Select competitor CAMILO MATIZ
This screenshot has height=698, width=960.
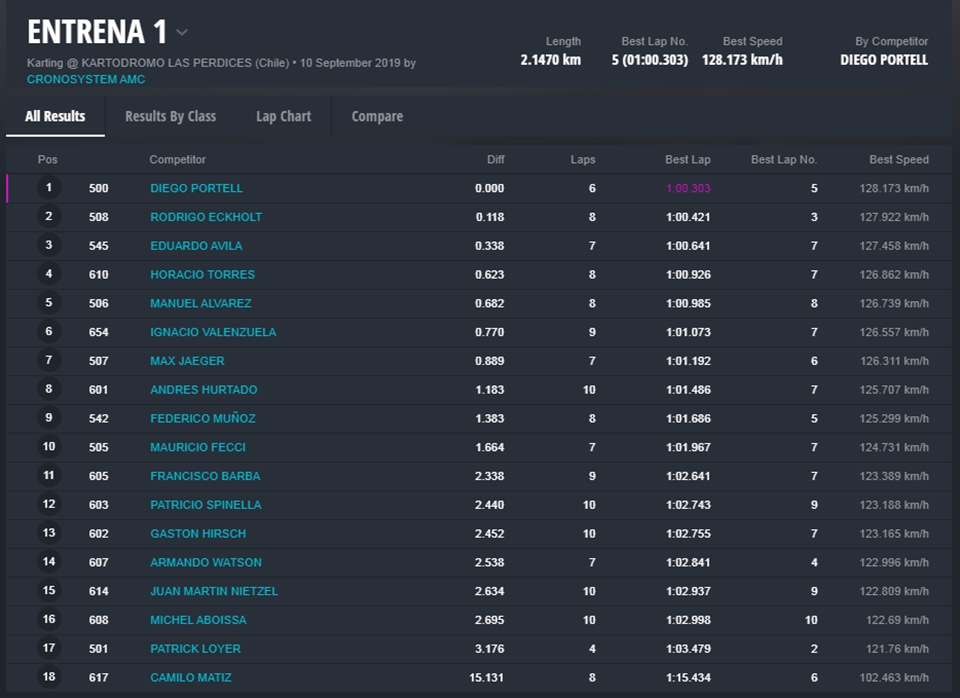[x=191, y=678]
